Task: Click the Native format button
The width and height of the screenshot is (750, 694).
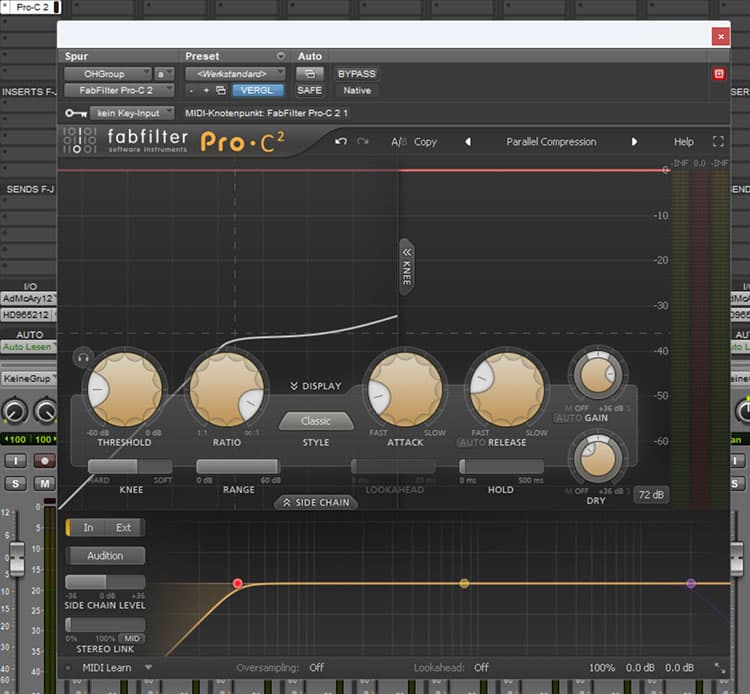Action: point(357,90)
